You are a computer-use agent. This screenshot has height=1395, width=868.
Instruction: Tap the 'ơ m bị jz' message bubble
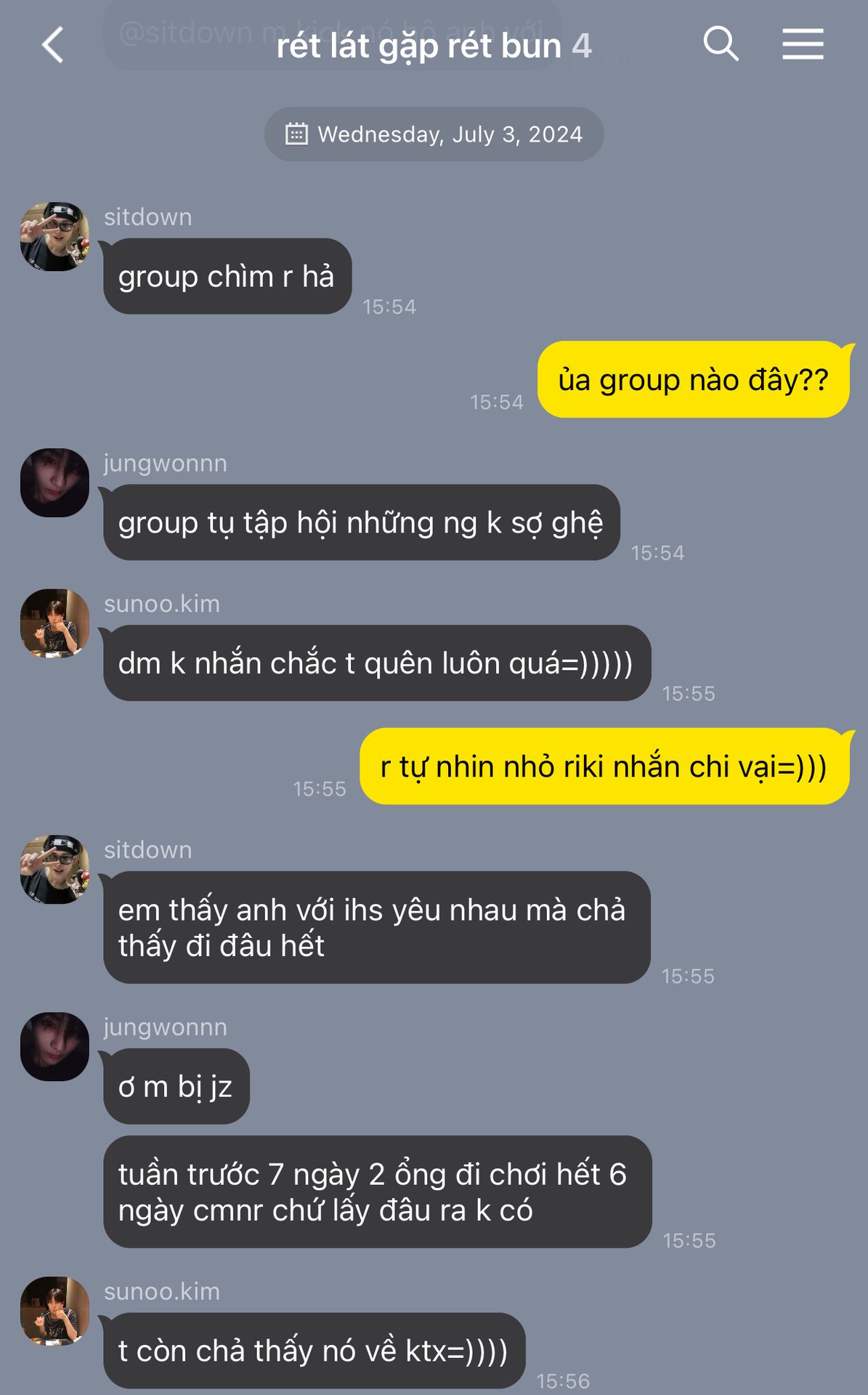tap(177, 1087)
